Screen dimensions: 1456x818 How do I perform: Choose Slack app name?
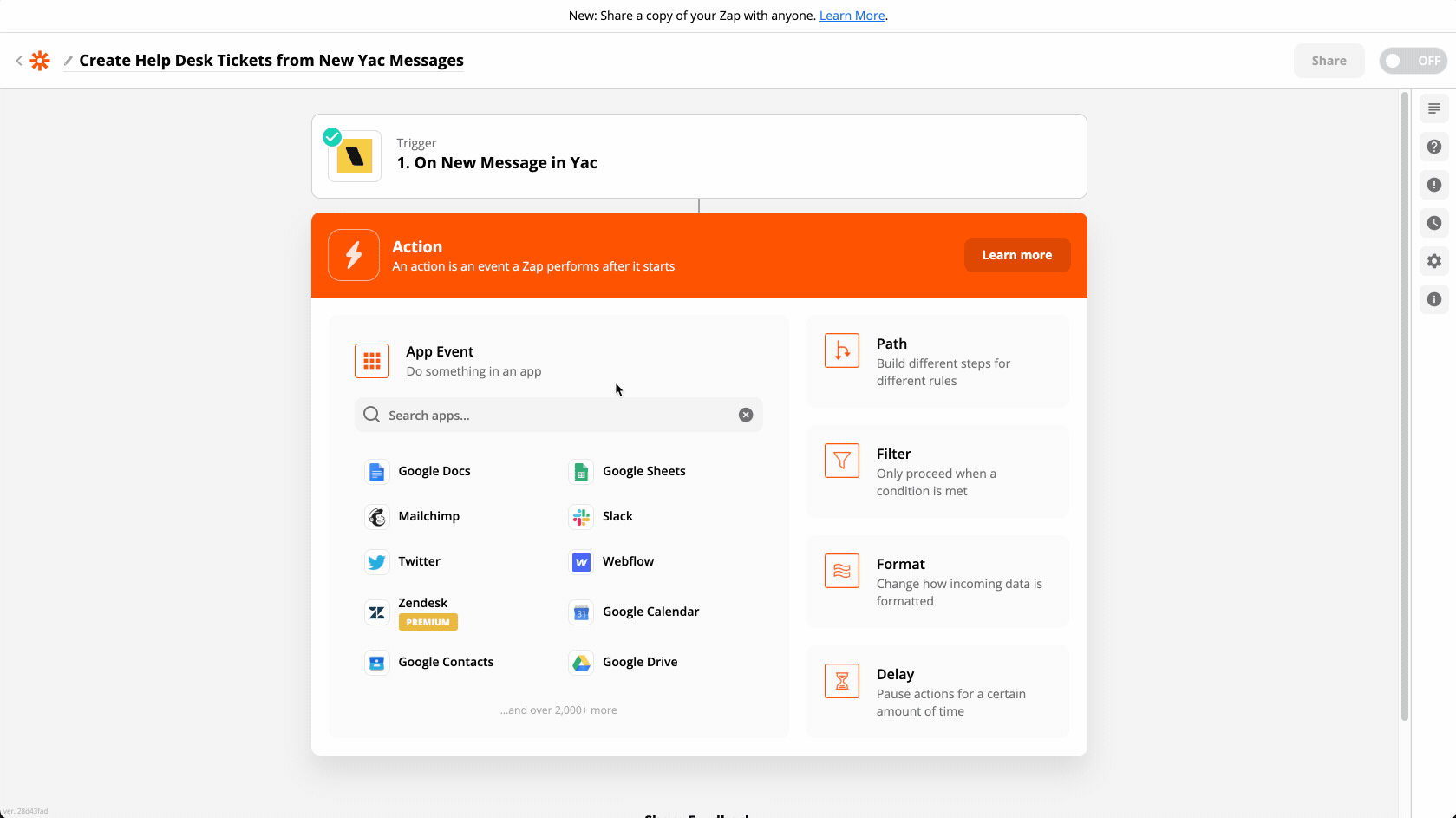[617, 516]
